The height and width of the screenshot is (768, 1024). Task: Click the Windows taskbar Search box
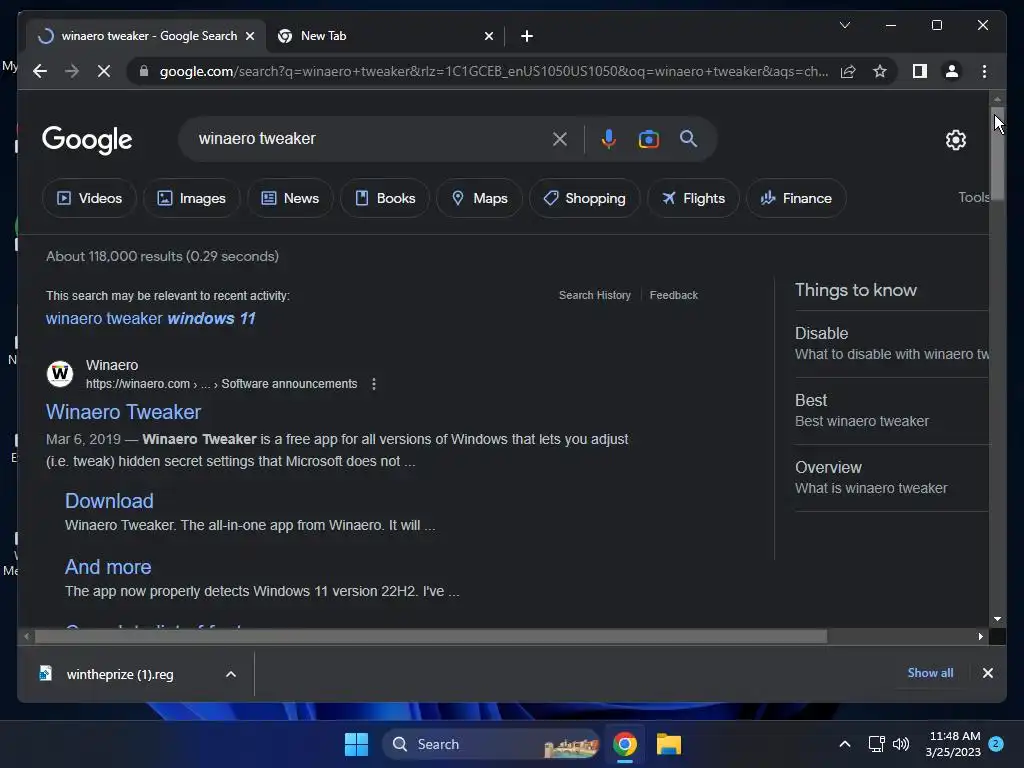(x=491, y=744)
